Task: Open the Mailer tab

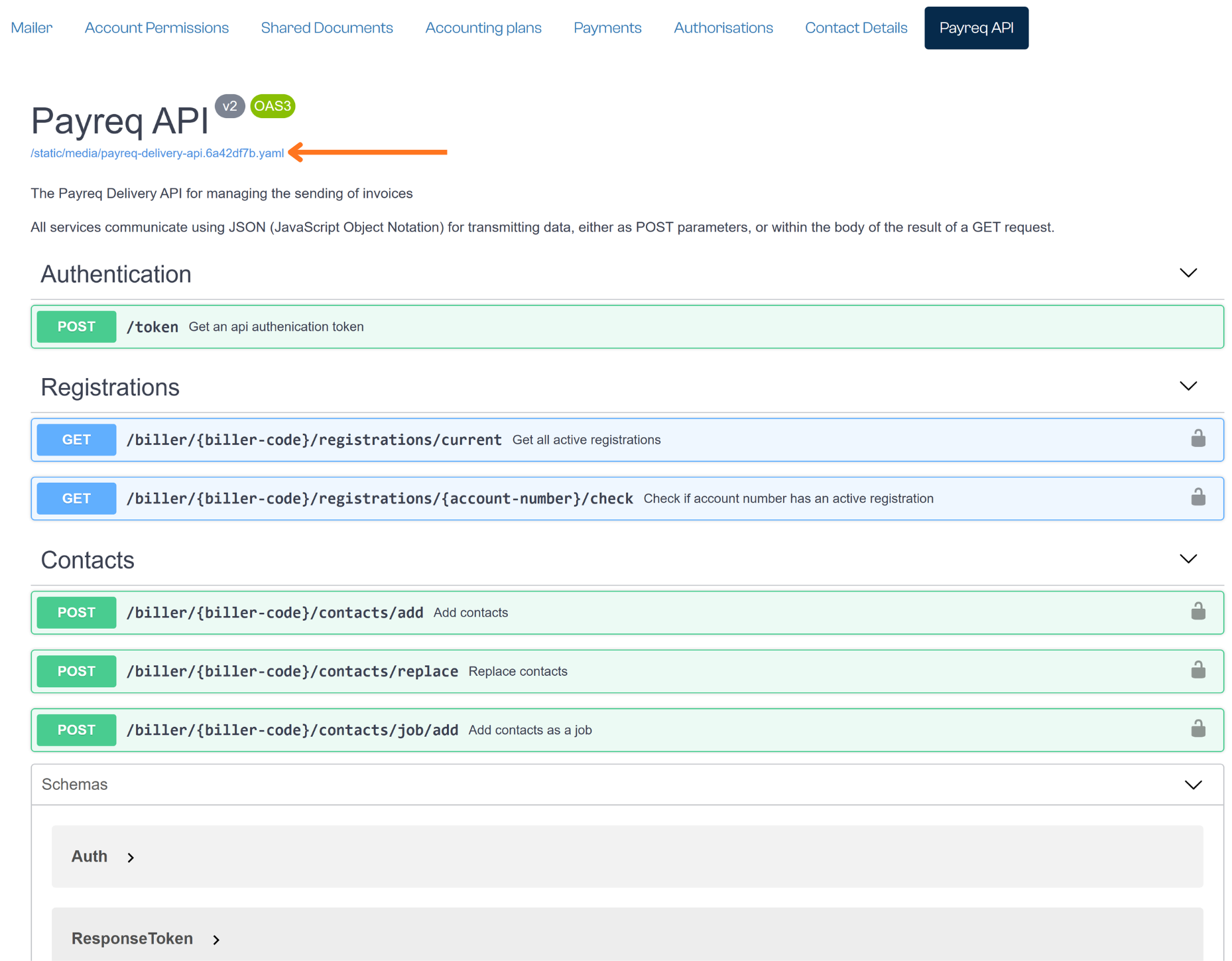Action: tap(32, 28)
